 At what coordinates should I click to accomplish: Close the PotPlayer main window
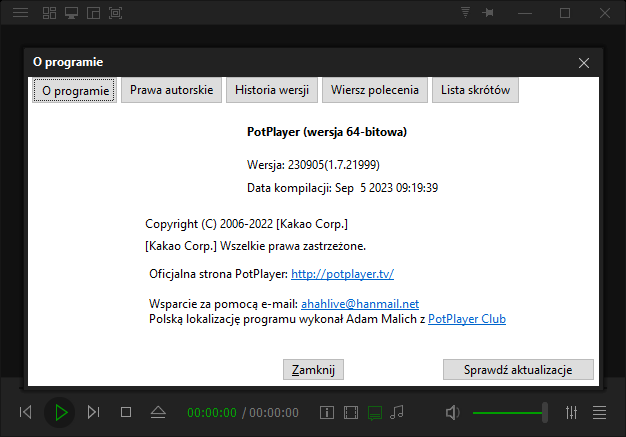click(x=605, y=13)
